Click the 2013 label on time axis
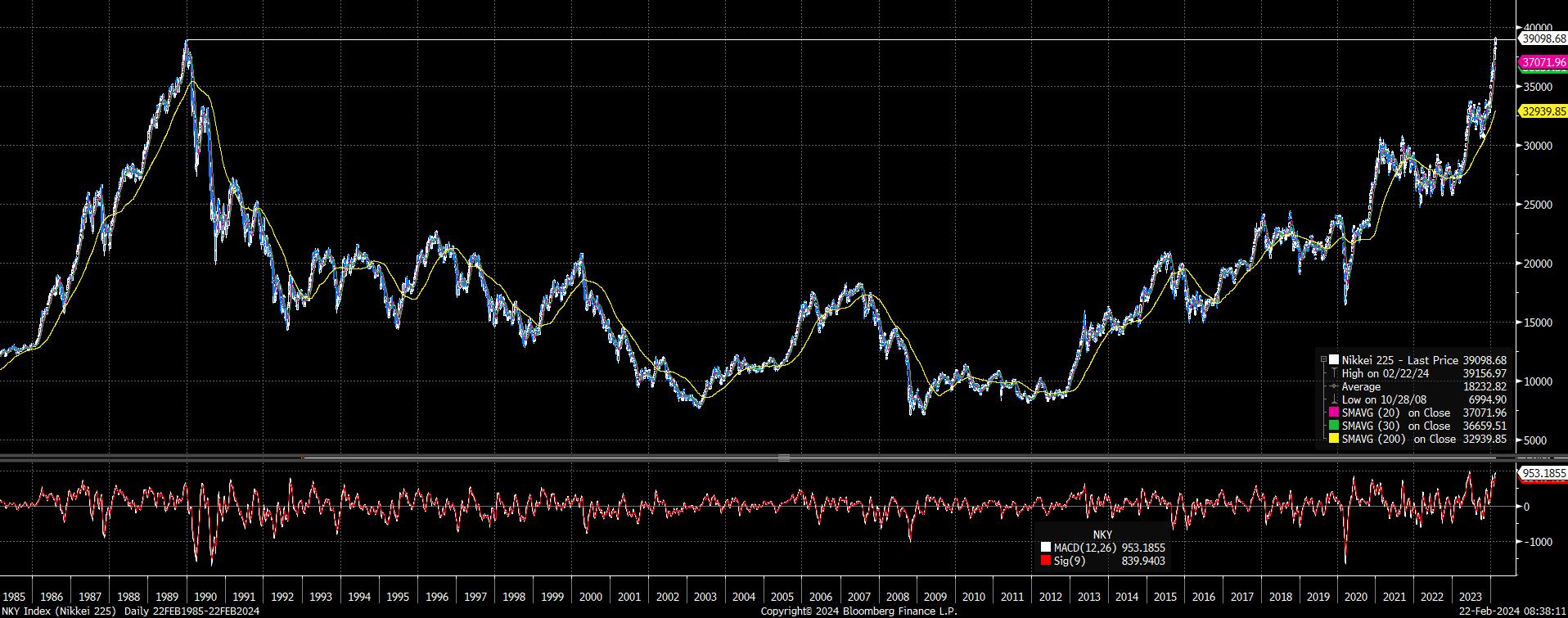This screenshot has height=618, width=1568. click(x=1088, y=598)
